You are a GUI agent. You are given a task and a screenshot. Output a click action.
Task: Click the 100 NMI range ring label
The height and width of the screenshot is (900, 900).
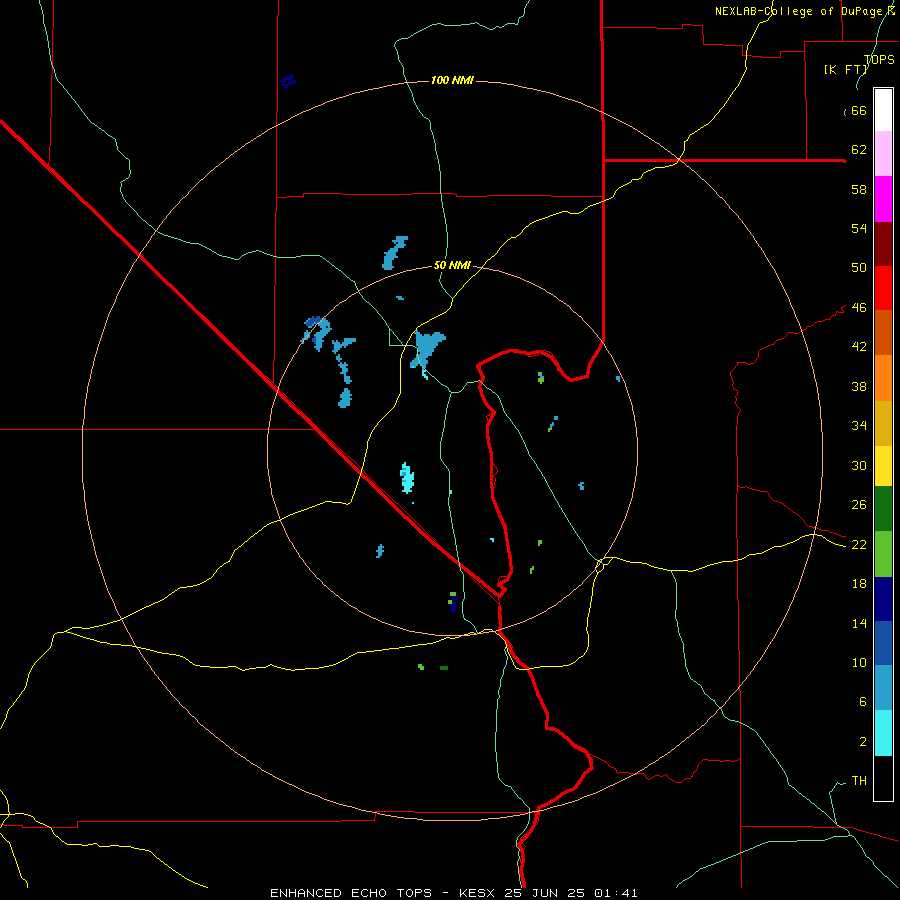[452, 80]
